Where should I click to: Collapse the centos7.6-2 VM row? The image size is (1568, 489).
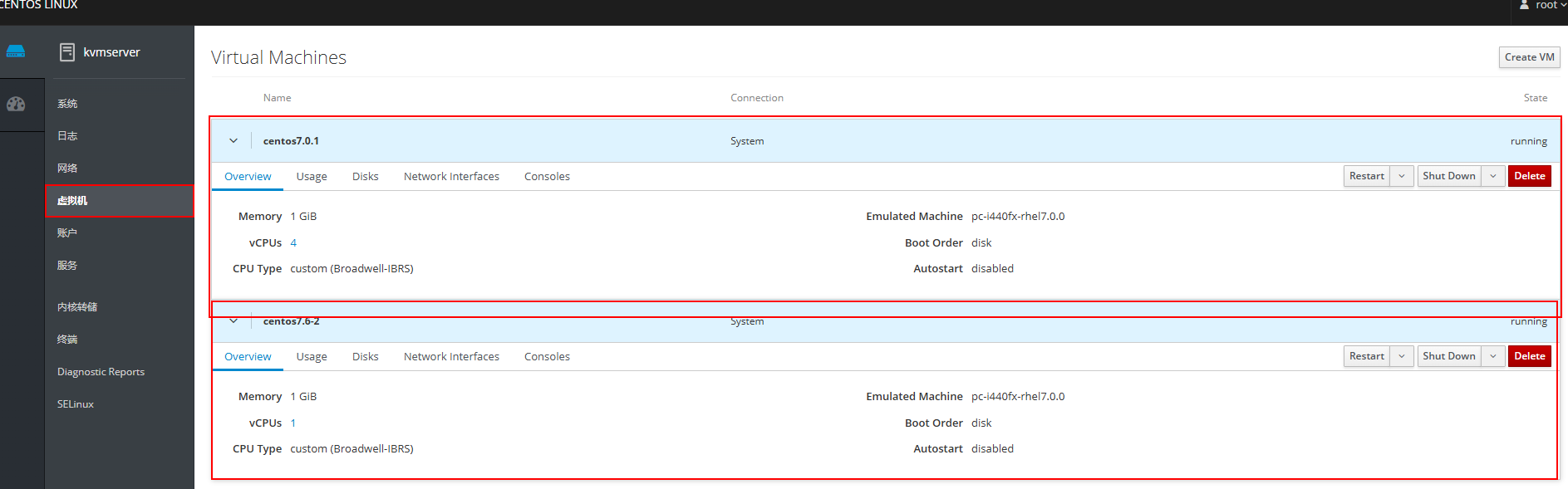tap(233, 321)
